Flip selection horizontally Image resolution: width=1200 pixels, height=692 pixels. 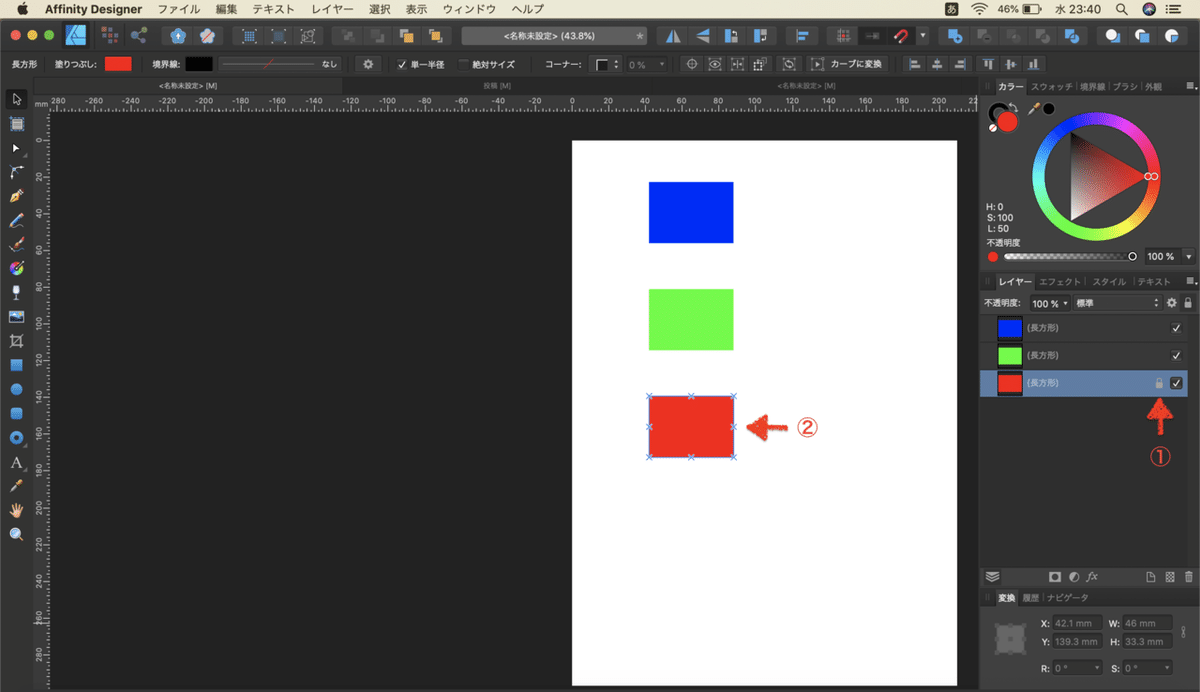pos(673,35)
